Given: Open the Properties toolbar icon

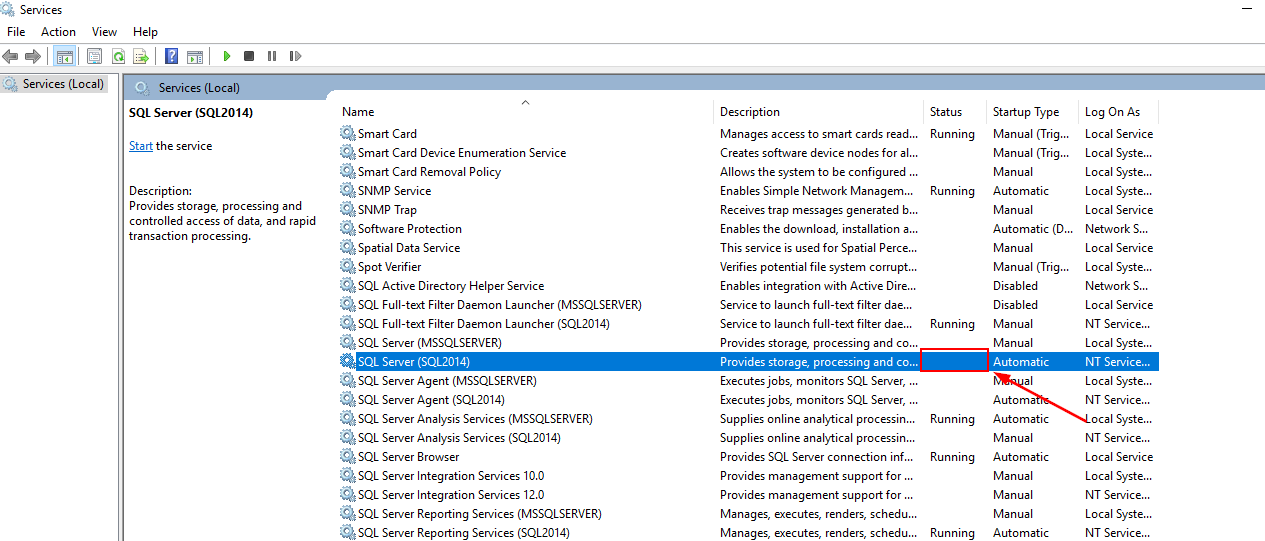Looking at the screenshot, I should point(95,57).
